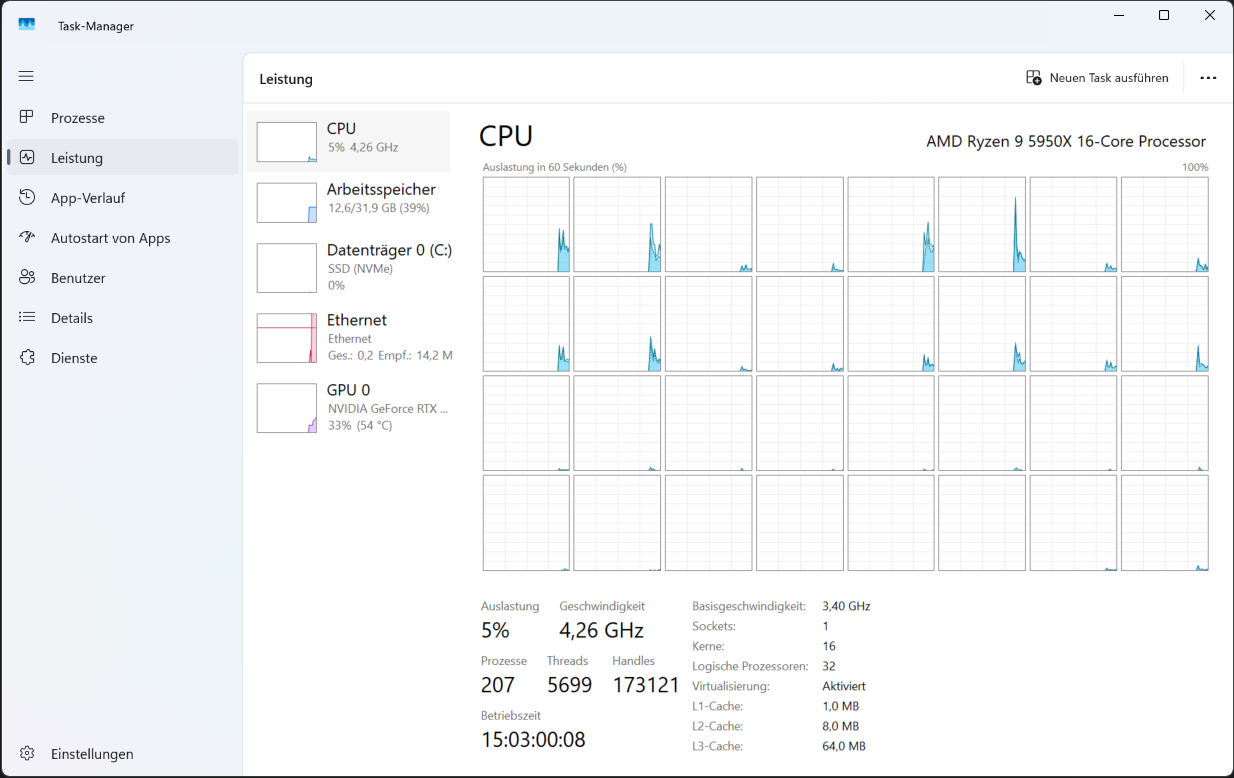Click the 4,26 GHz speed value
This screenshot has height=778, width=1234.
tap(601, 630)
